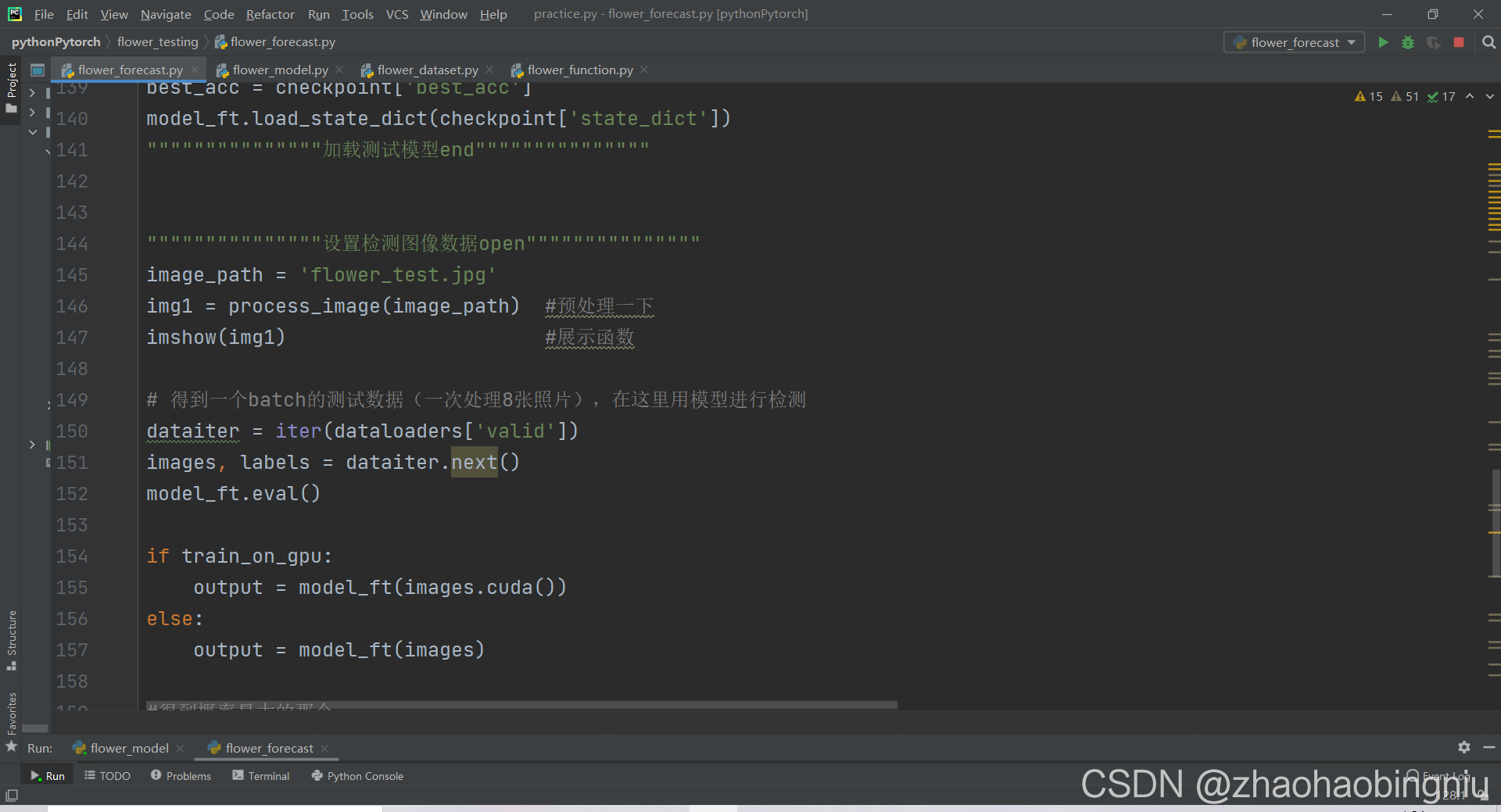1501x812 pixels.
Task: Click flower_forecast.py in the navigation breadcrumb
Action: coord(275,42)
